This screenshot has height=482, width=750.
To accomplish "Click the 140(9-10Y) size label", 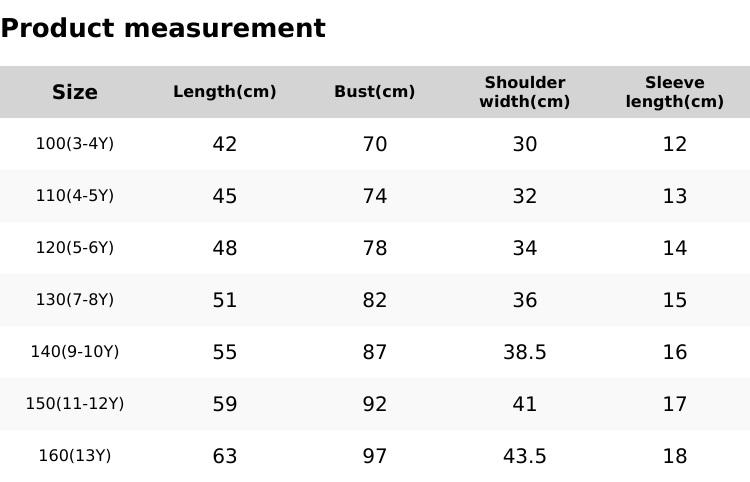I will pyautogui.click(x=75, y=352).
